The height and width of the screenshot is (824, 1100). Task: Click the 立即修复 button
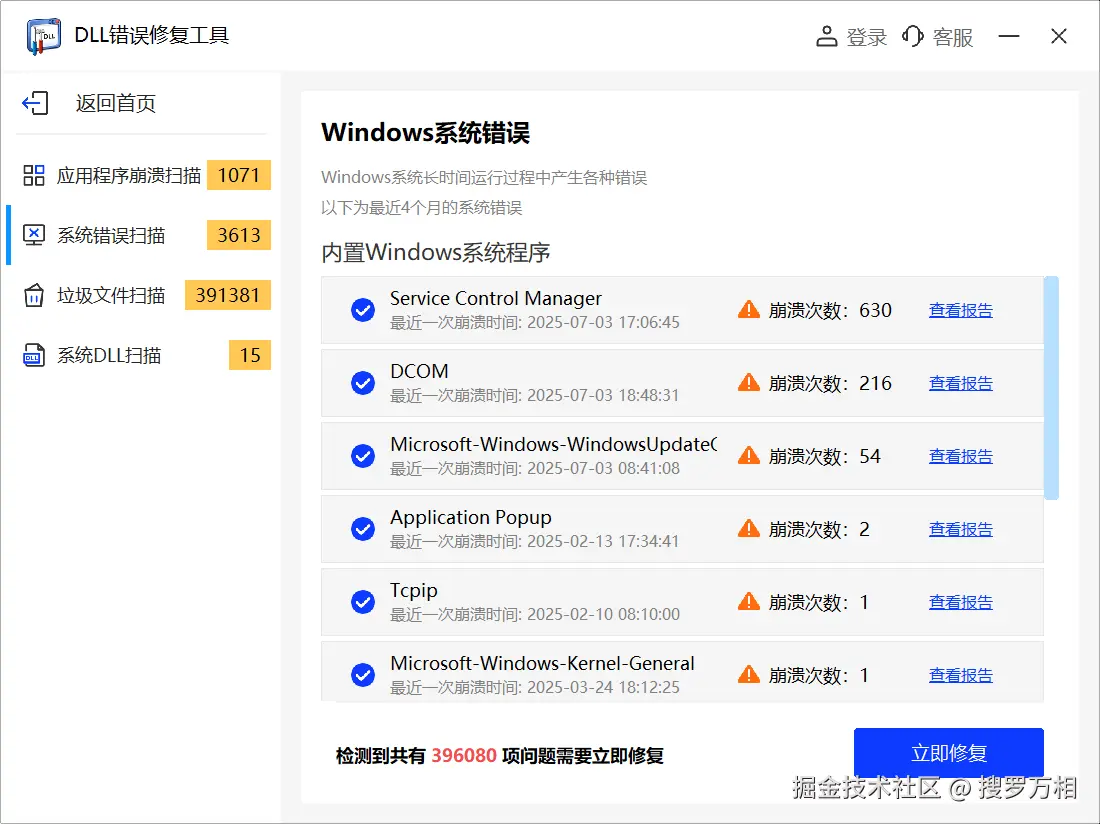pyautogui.click(x=948, y=753)
